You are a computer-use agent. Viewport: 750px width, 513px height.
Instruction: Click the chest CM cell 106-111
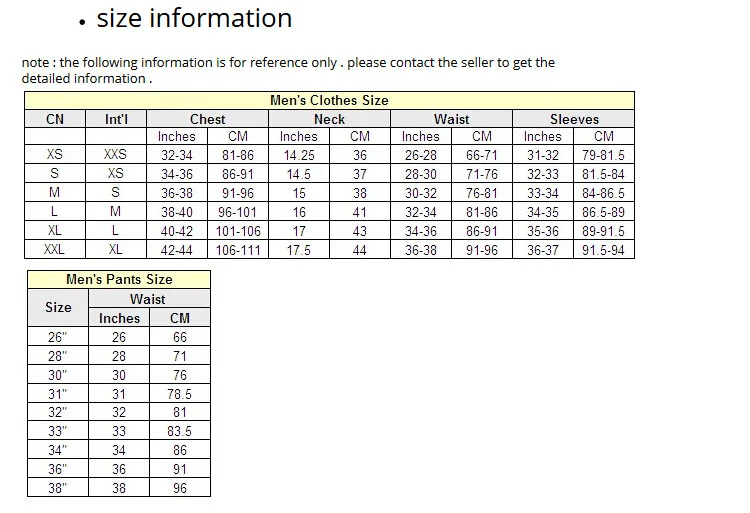238,250
